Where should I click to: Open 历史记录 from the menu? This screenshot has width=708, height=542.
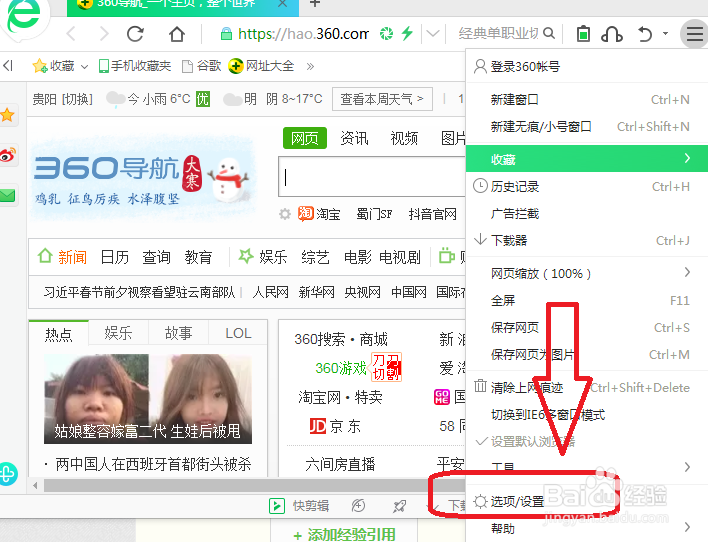coord(587,186)
